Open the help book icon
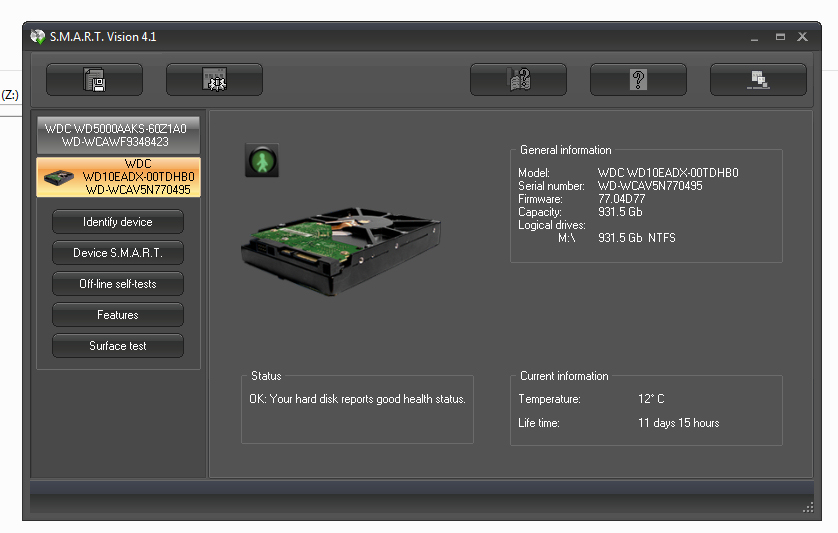Image resolution: width=838 pixels, height=533 pixels. pyautogui.click(x=518, y=80)
